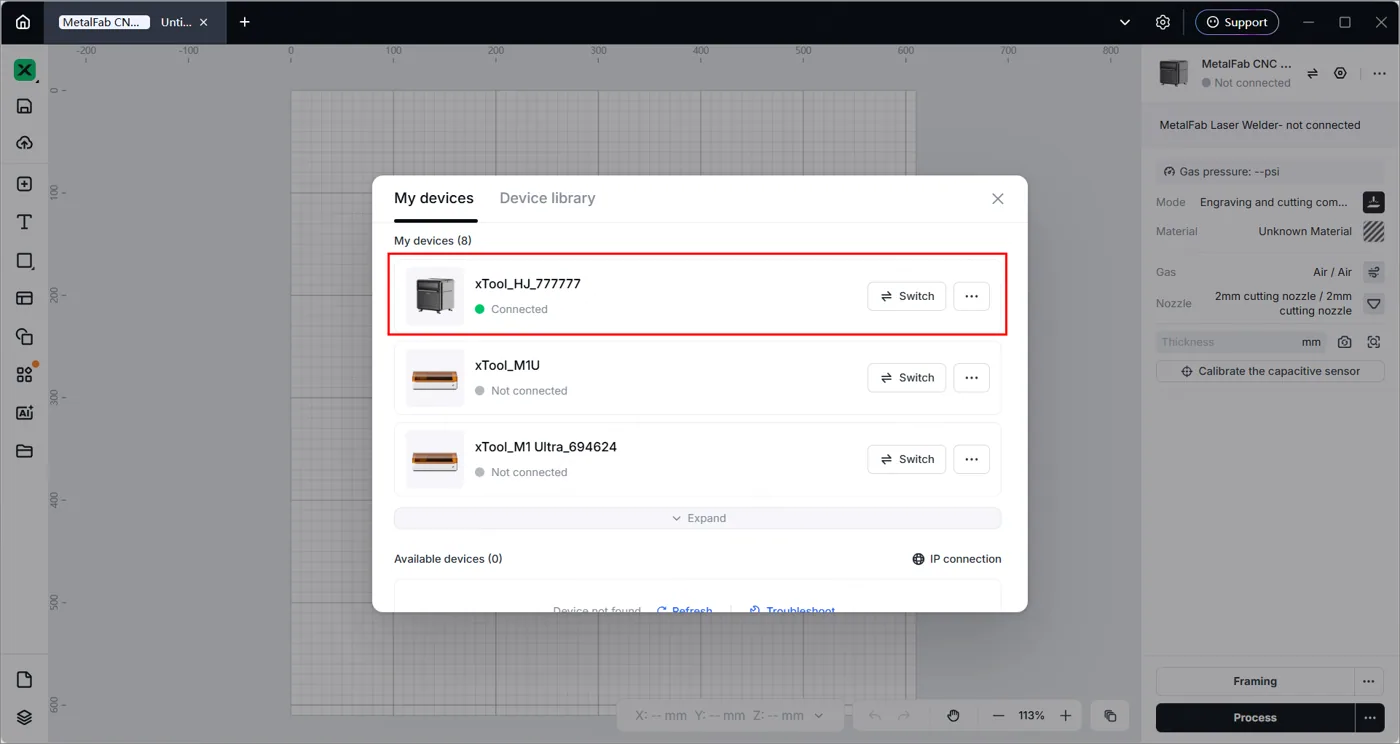Click the IP connection link
The width and height of the screenshot is (1400, 744).
(x=956, y=559)
